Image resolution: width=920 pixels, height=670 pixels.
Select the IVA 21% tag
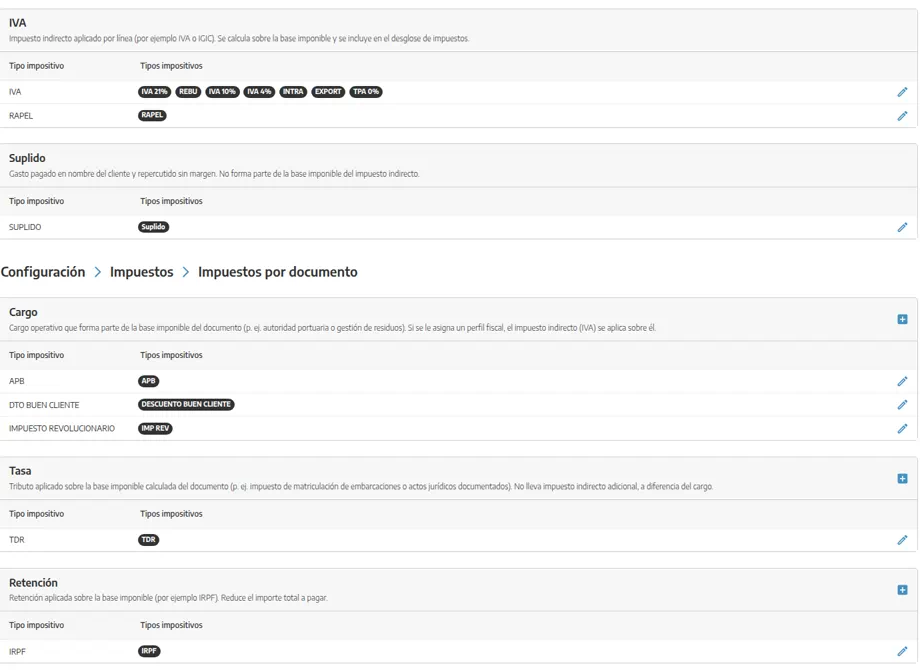[154, 92]
